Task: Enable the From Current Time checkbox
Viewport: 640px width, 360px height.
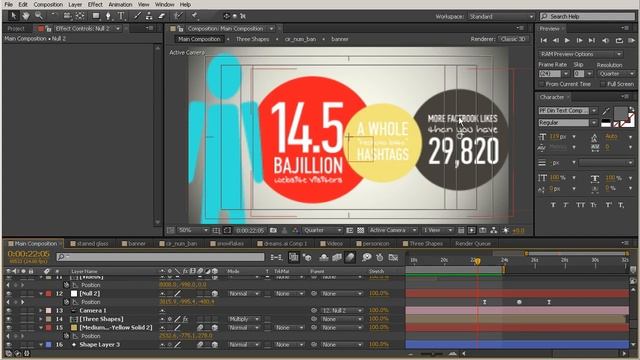Action: coord(542,84)
